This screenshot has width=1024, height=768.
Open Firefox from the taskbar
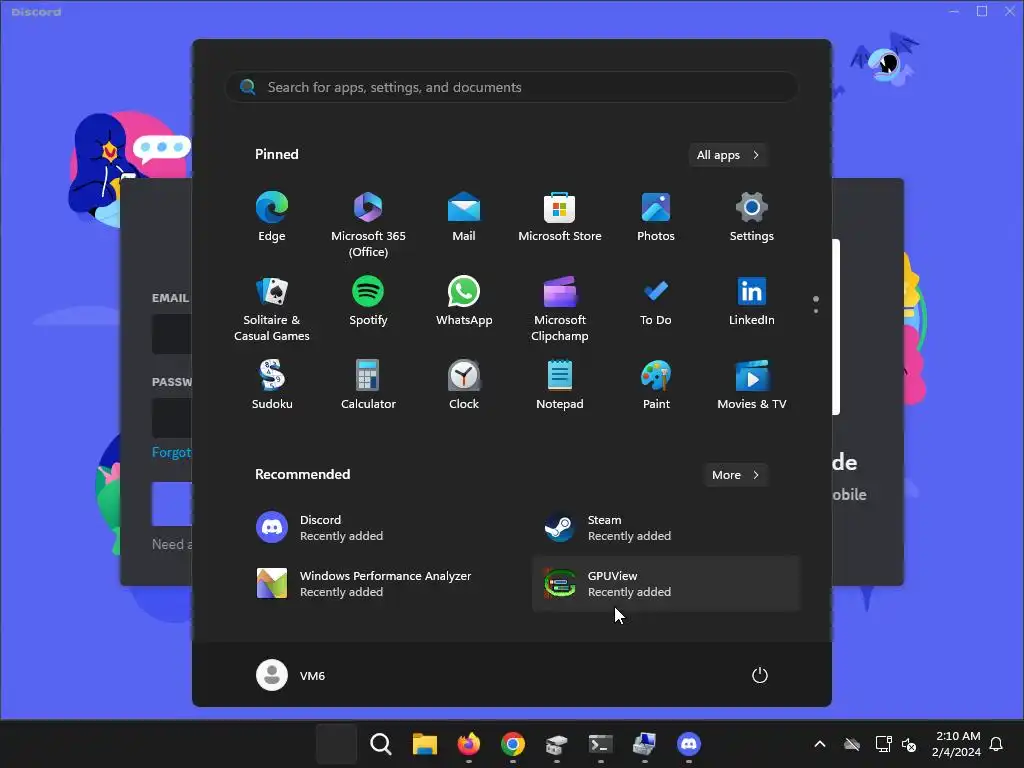(468, 744)
